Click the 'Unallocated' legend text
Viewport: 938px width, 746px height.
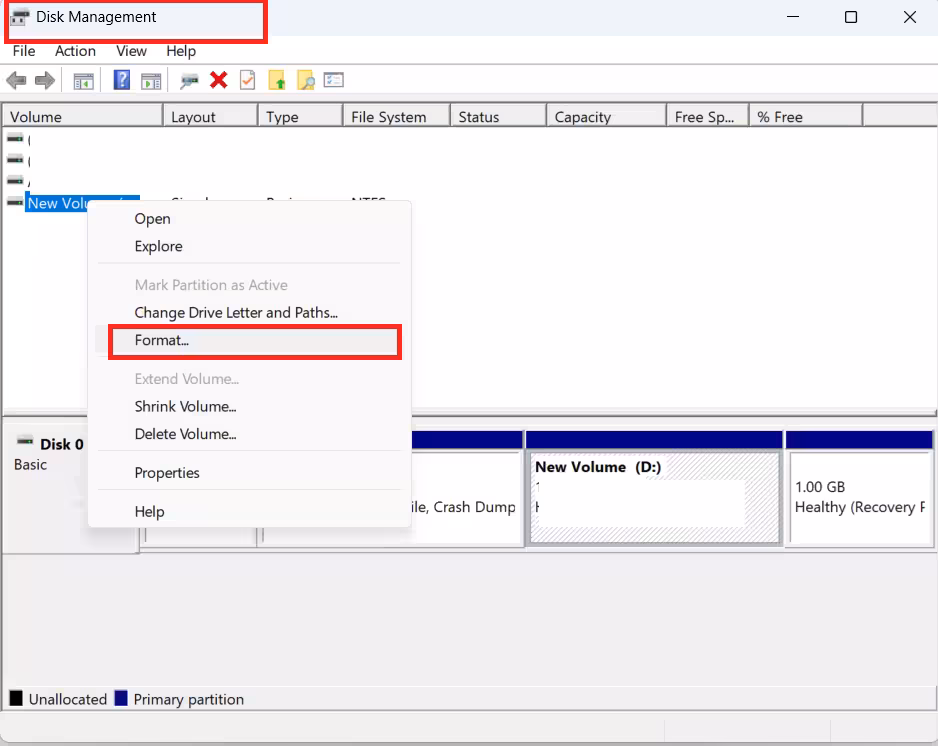tap(68, 699)
